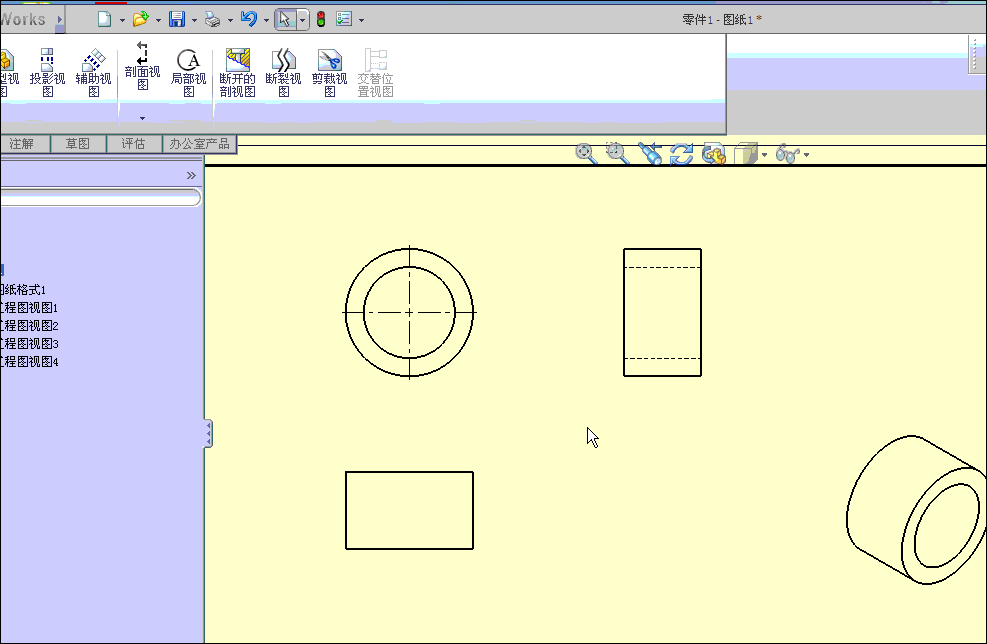Expand the Select tool dropdown arrow
The width and height of the screenshot is (987, 644).
pyautogui.click(x=303, y=20)
